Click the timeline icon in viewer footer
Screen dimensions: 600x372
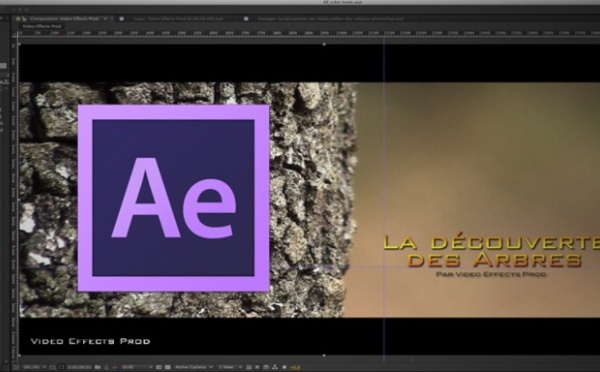coord(266,367)
